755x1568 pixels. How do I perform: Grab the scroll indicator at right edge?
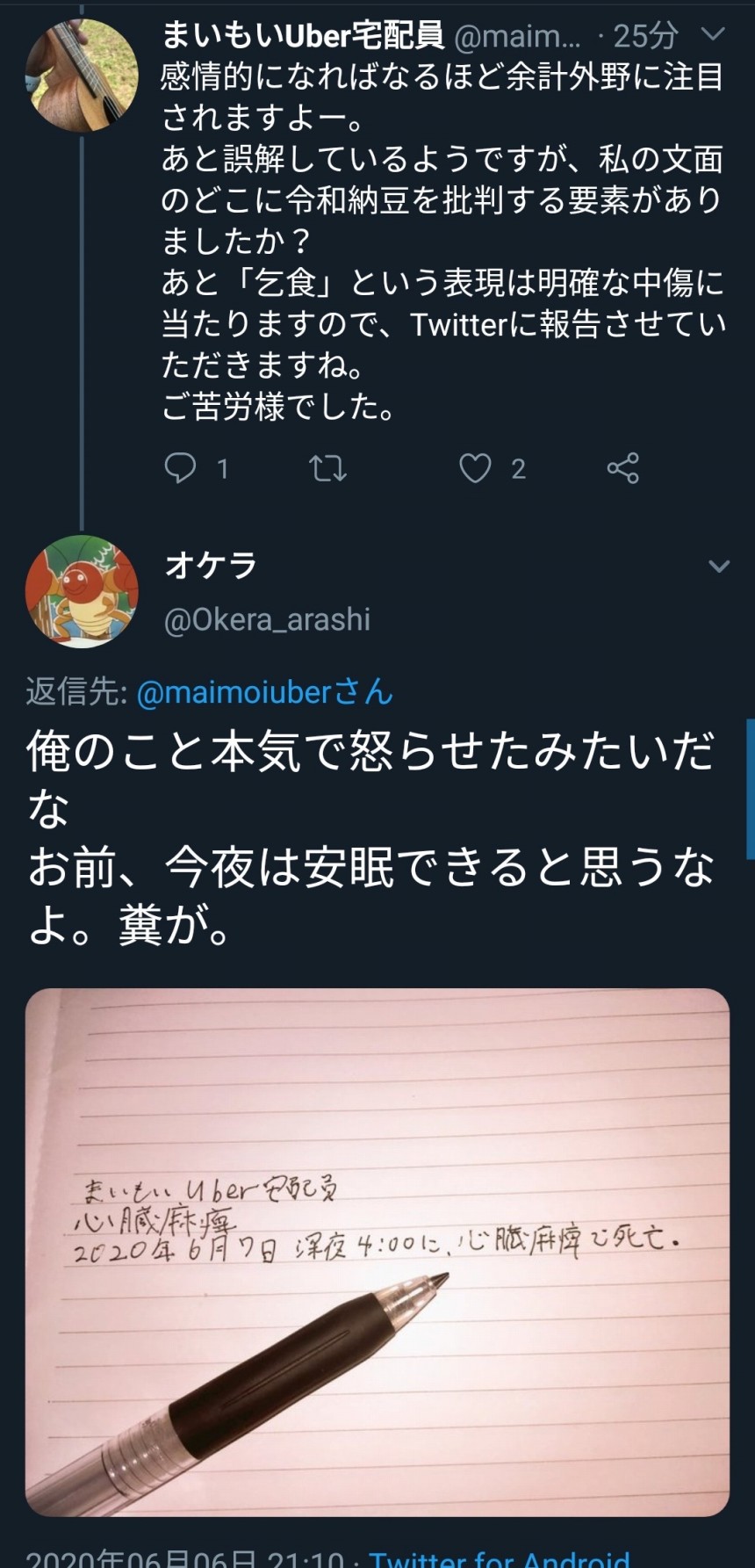tap(750, 788)
